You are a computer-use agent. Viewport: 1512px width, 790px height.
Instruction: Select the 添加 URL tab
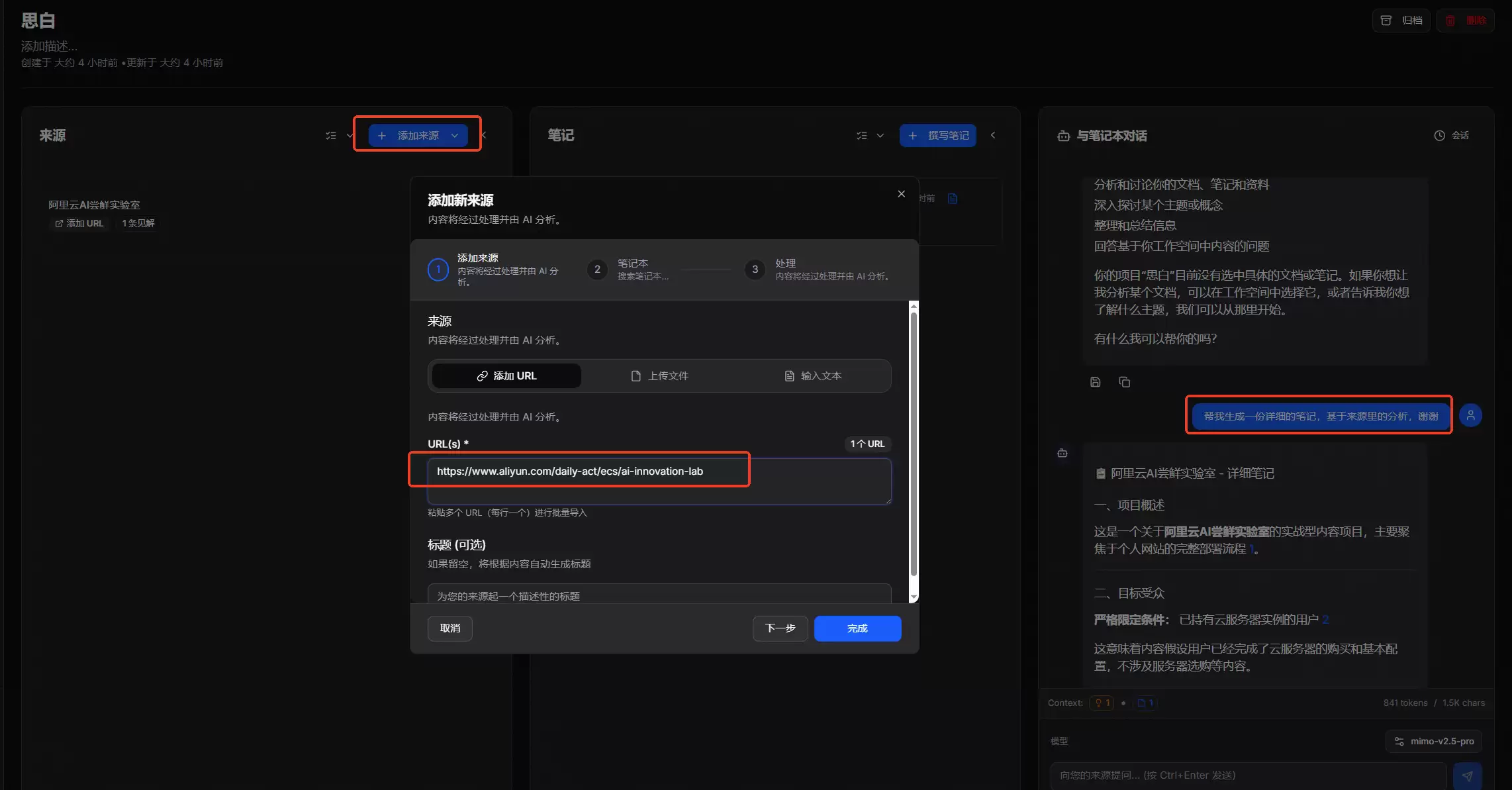[506, 375]
